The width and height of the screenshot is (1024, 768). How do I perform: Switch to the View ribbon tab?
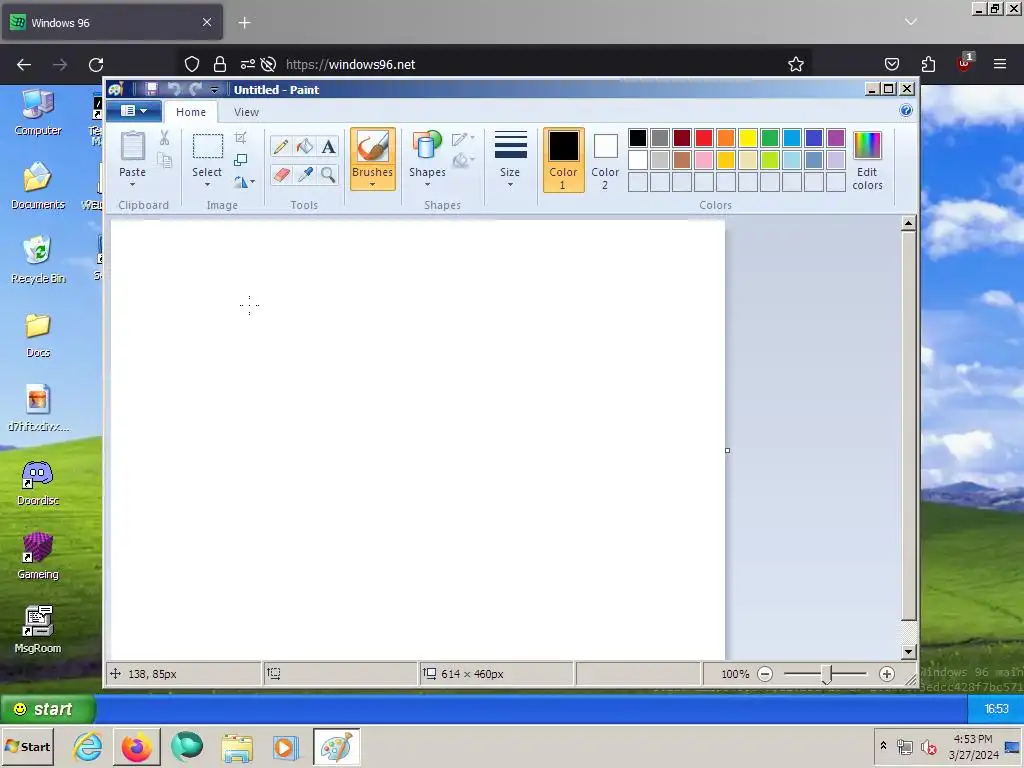(246, 112)
